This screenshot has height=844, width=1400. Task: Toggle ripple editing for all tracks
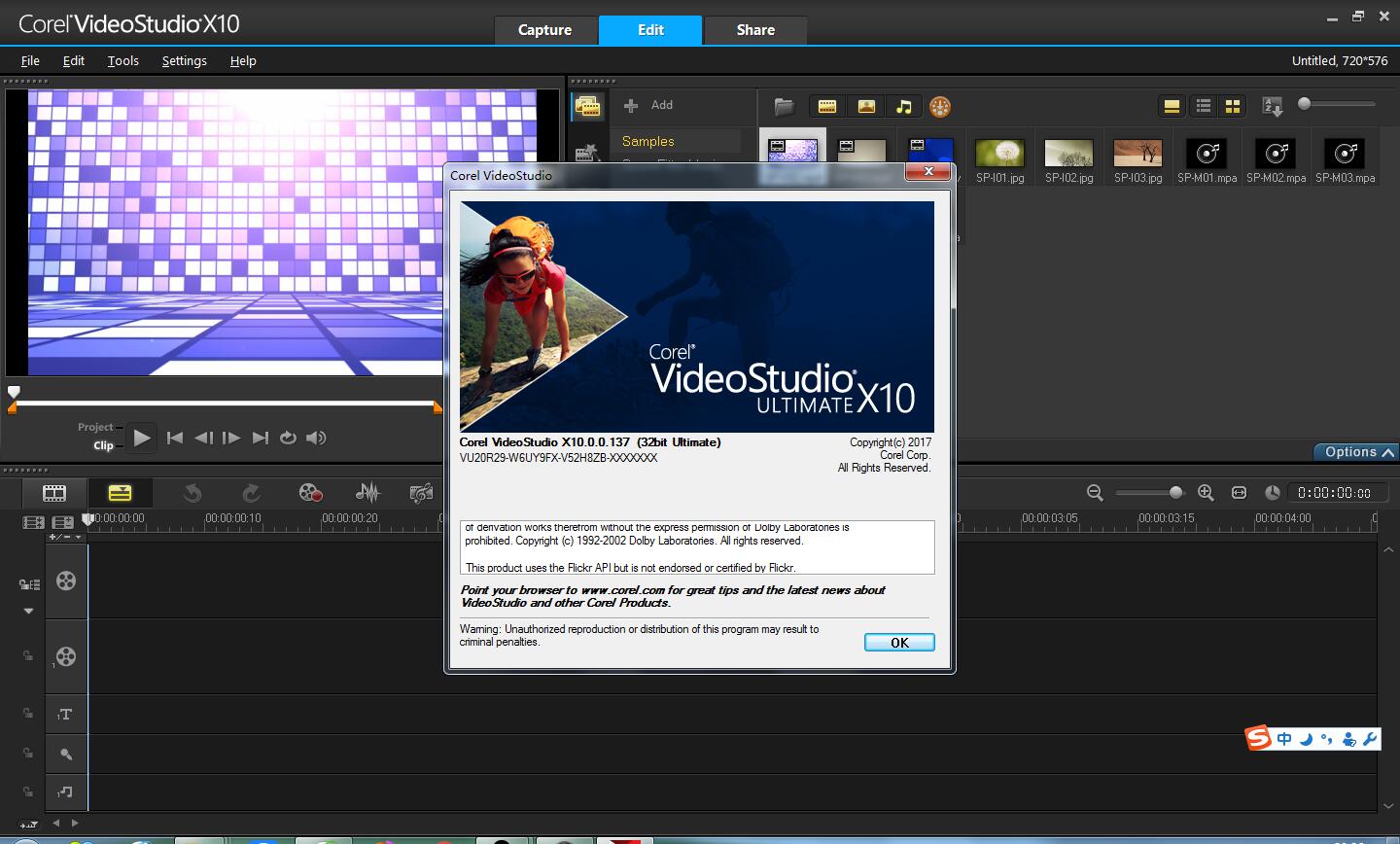click(x=29, y=584)
